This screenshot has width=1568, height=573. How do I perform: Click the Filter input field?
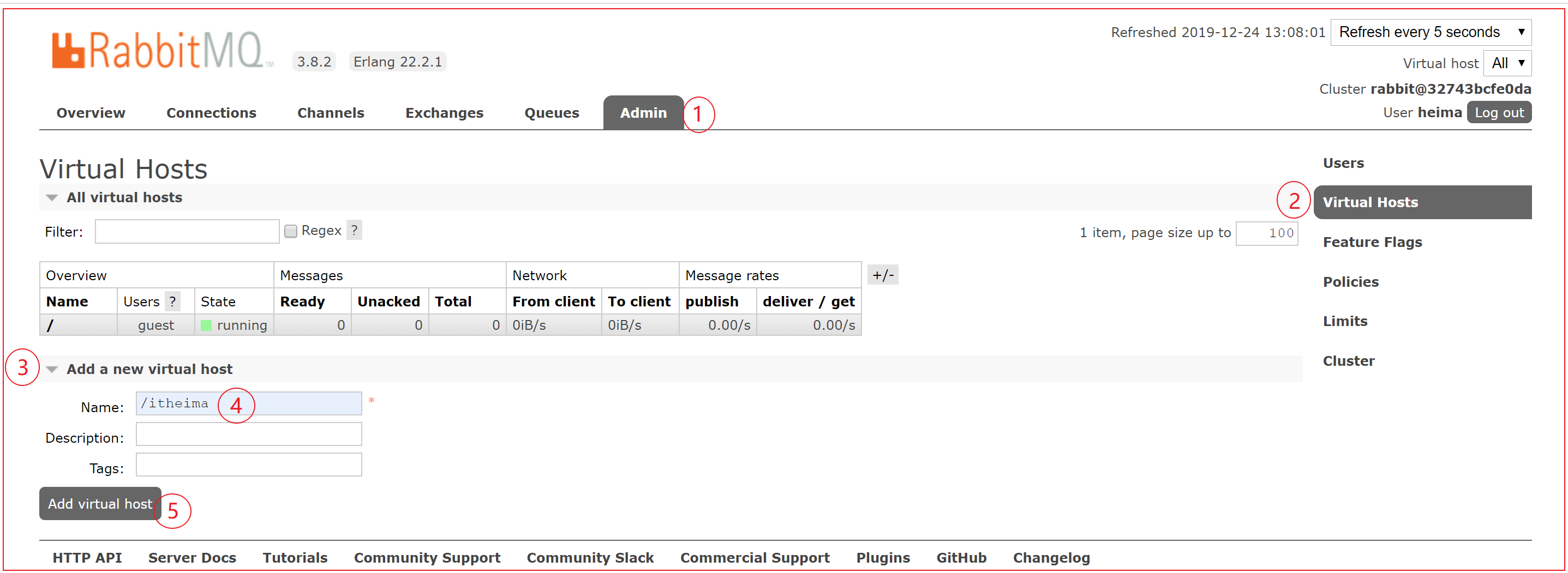(187, 231)
